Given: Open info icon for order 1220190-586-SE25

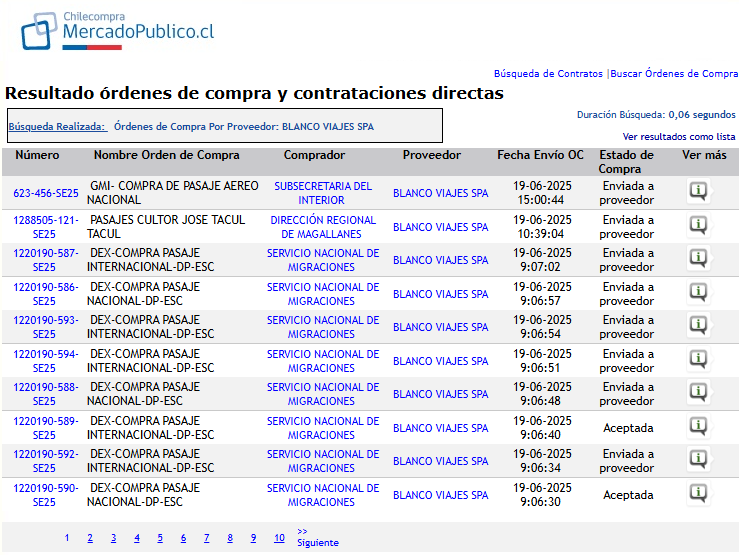Looking at the screenshot, I should [x=699, y=293].
